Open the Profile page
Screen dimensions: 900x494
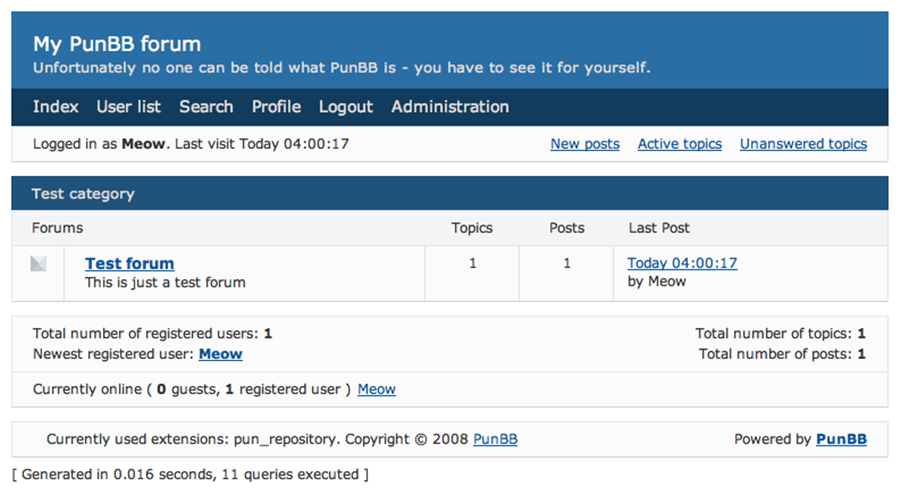tap(276, 107)
